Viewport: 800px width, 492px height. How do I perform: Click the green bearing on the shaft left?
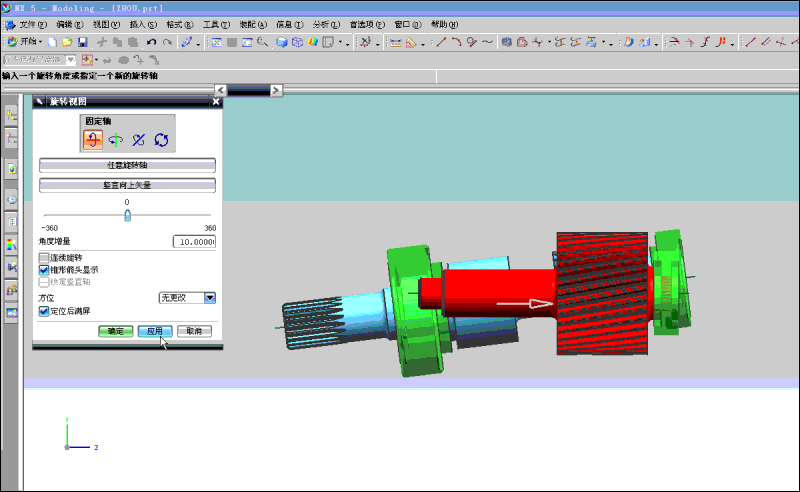click(x=413, y=311)
